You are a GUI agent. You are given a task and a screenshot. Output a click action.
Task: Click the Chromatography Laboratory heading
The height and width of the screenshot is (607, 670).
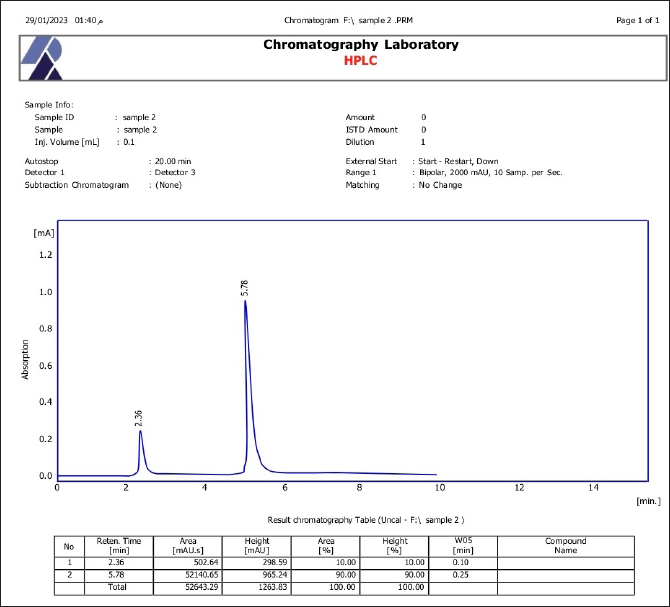[361, 44]
